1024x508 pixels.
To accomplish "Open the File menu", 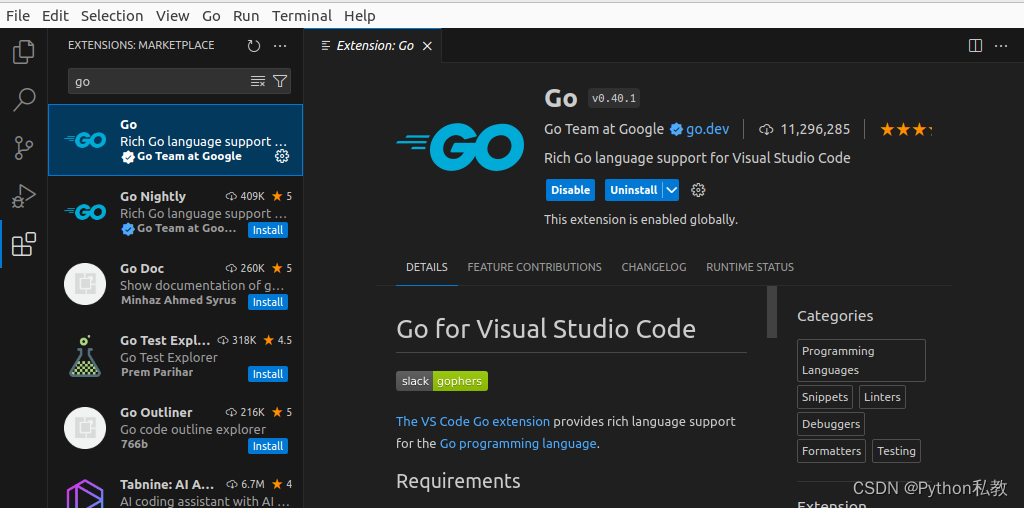I will tap(18, 16).
